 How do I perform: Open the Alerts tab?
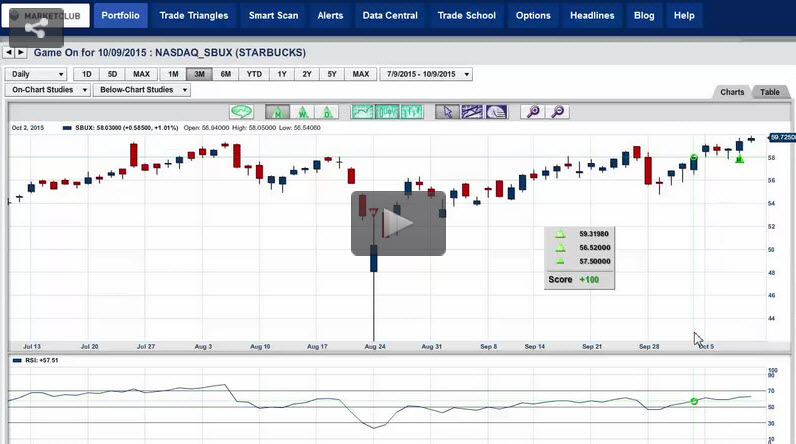pyautogui.click(x=330, y=15)
